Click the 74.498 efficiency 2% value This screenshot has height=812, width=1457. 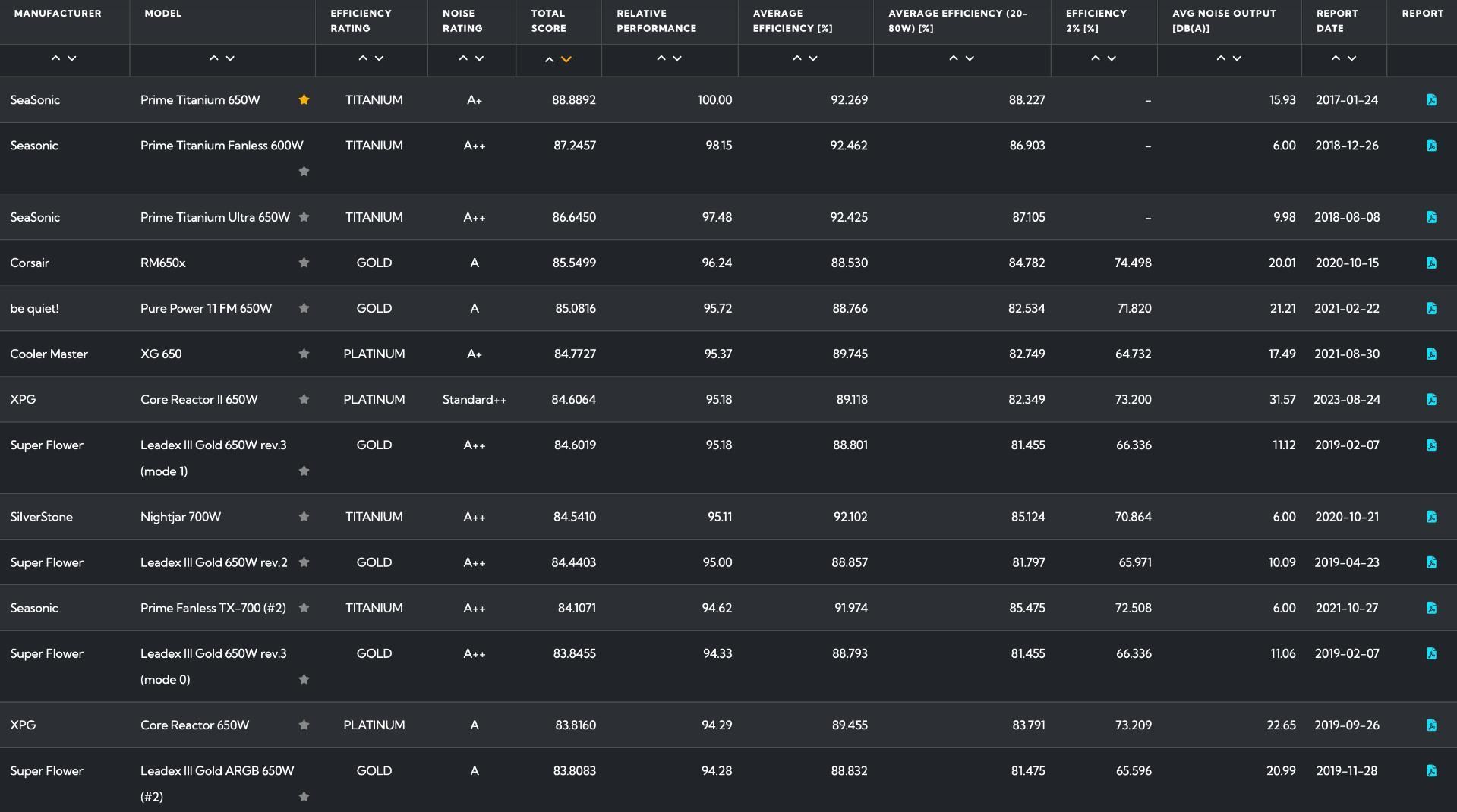pos(1134,263)
